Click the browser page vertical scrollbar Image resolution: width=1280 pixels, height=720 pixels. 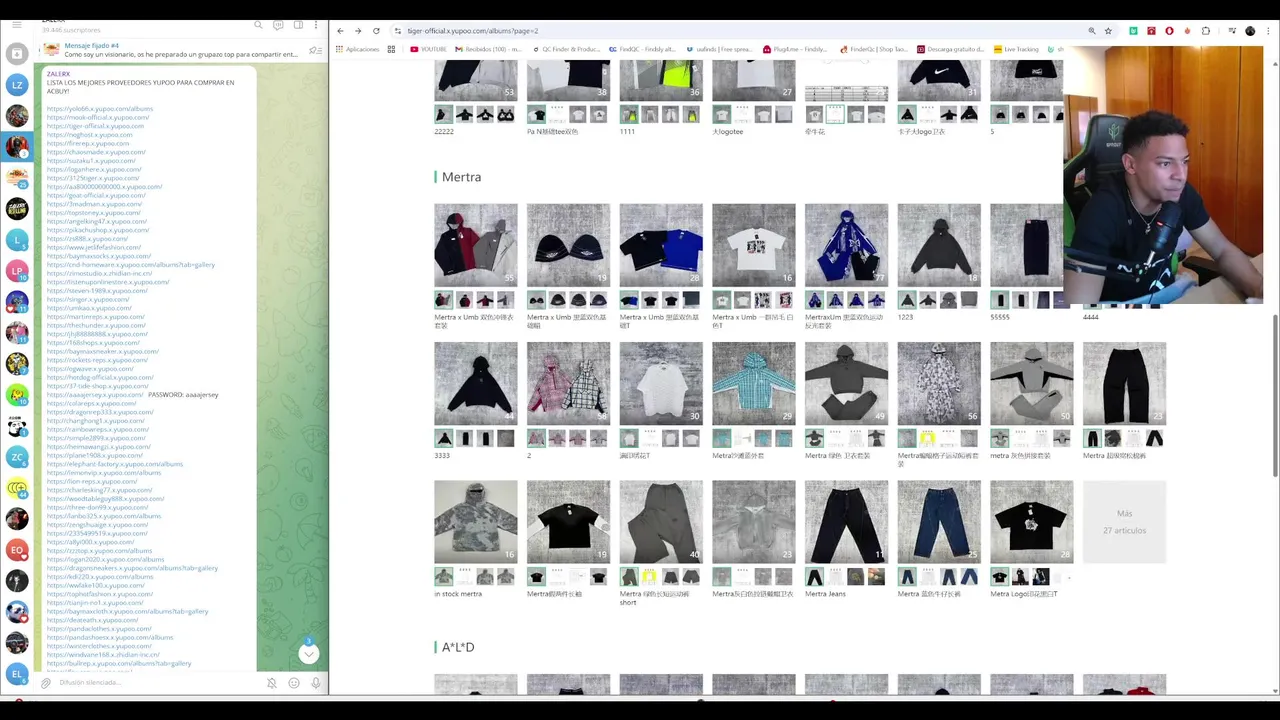[x=1275, y=395]
